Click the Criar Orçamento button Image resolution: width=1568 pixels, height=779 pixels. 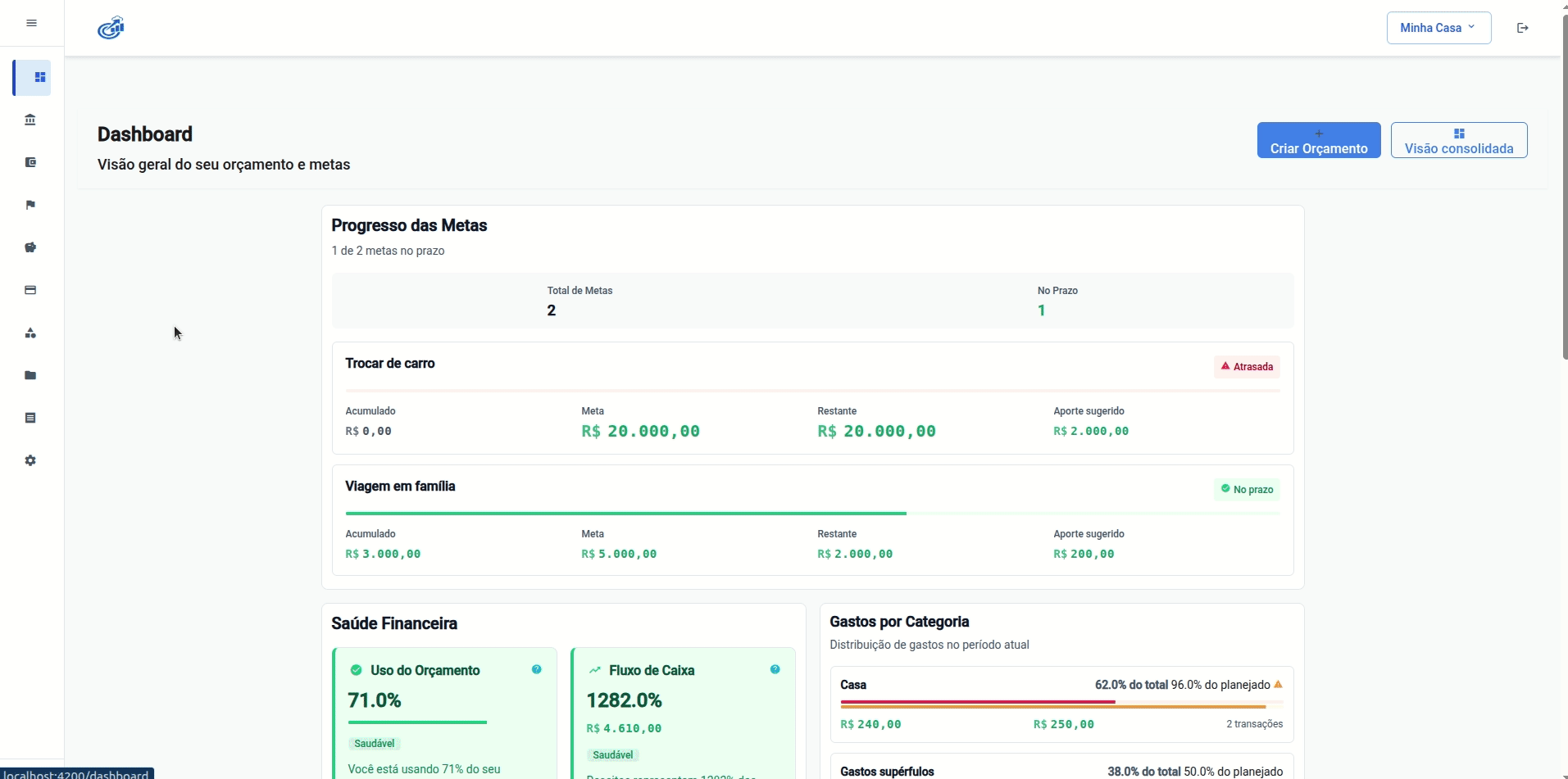[1318, 140]
